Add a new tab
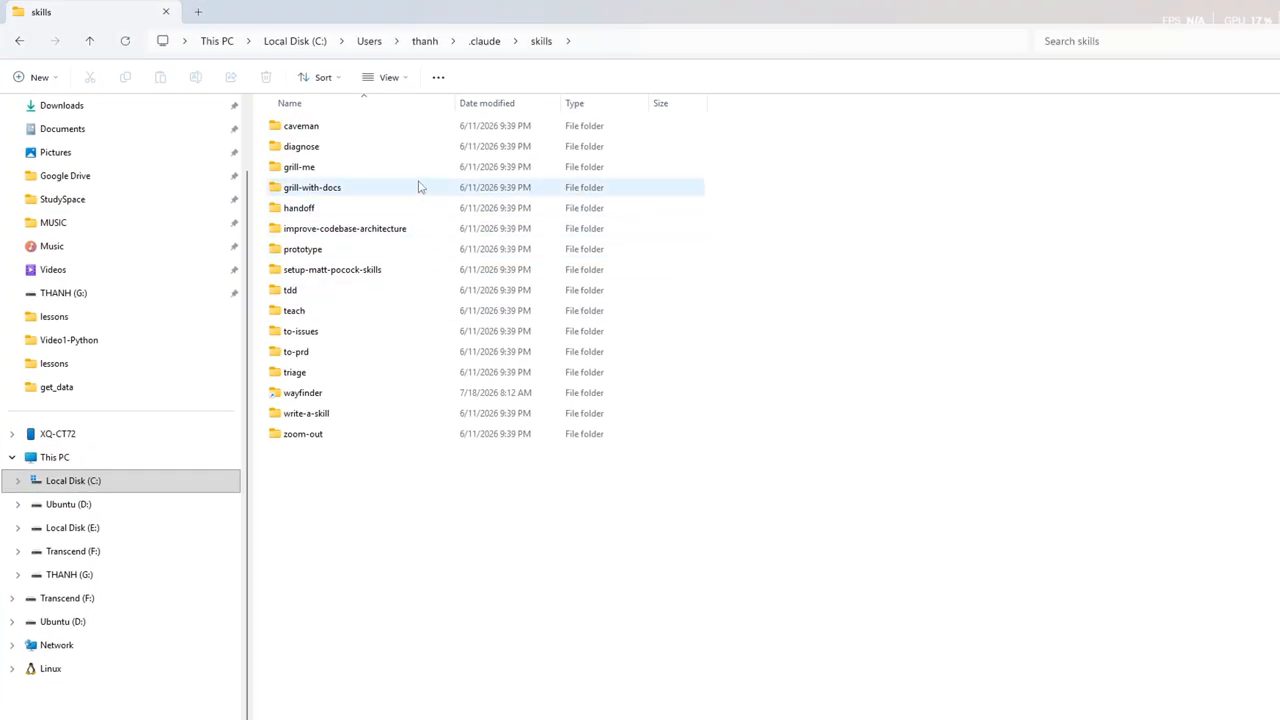This screenshot has height=720, width=1280. (x=198, y=12)
